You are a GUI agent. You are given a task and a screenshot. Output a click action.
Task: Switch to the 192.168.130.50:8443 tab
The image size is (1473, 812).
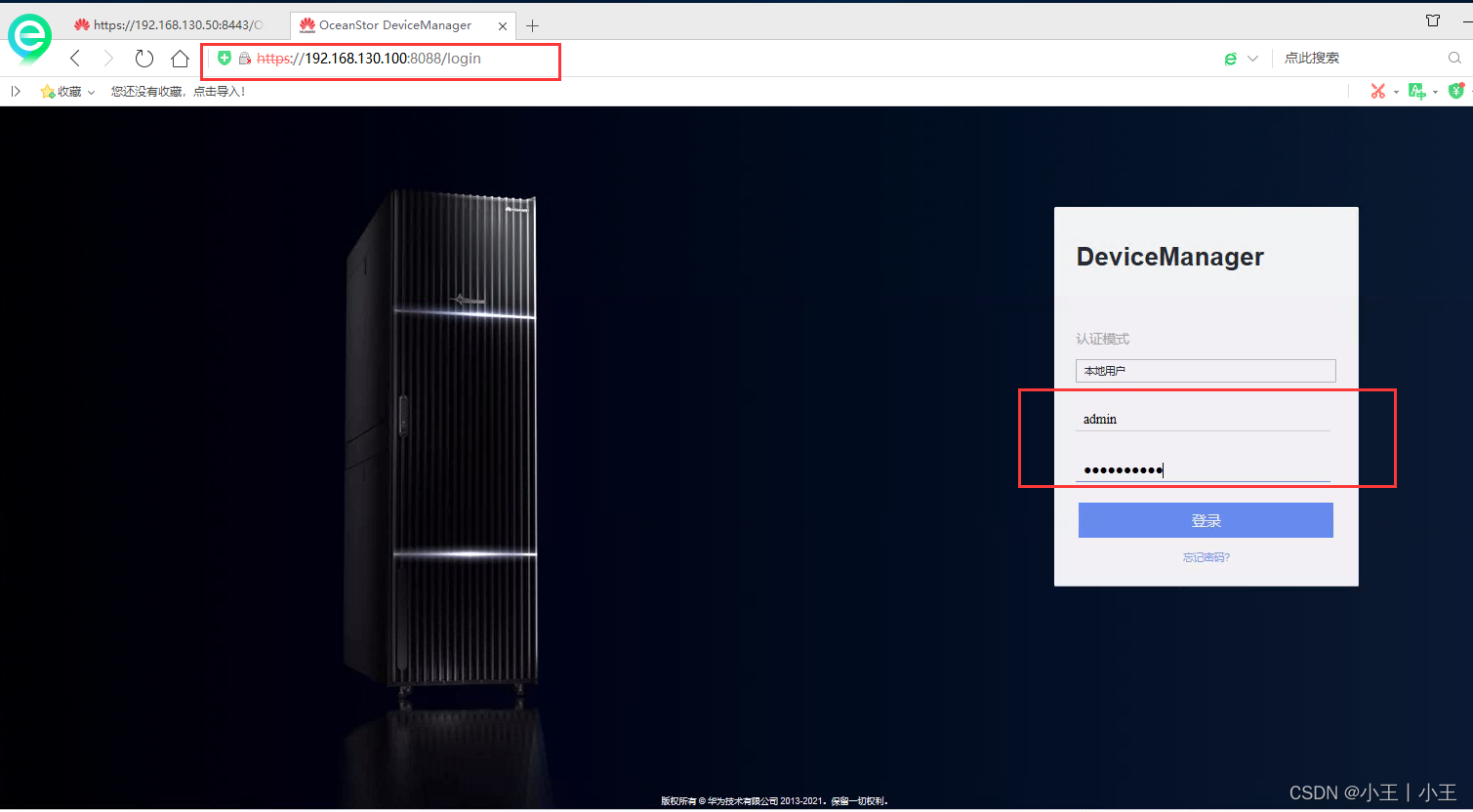click(169, 25)
